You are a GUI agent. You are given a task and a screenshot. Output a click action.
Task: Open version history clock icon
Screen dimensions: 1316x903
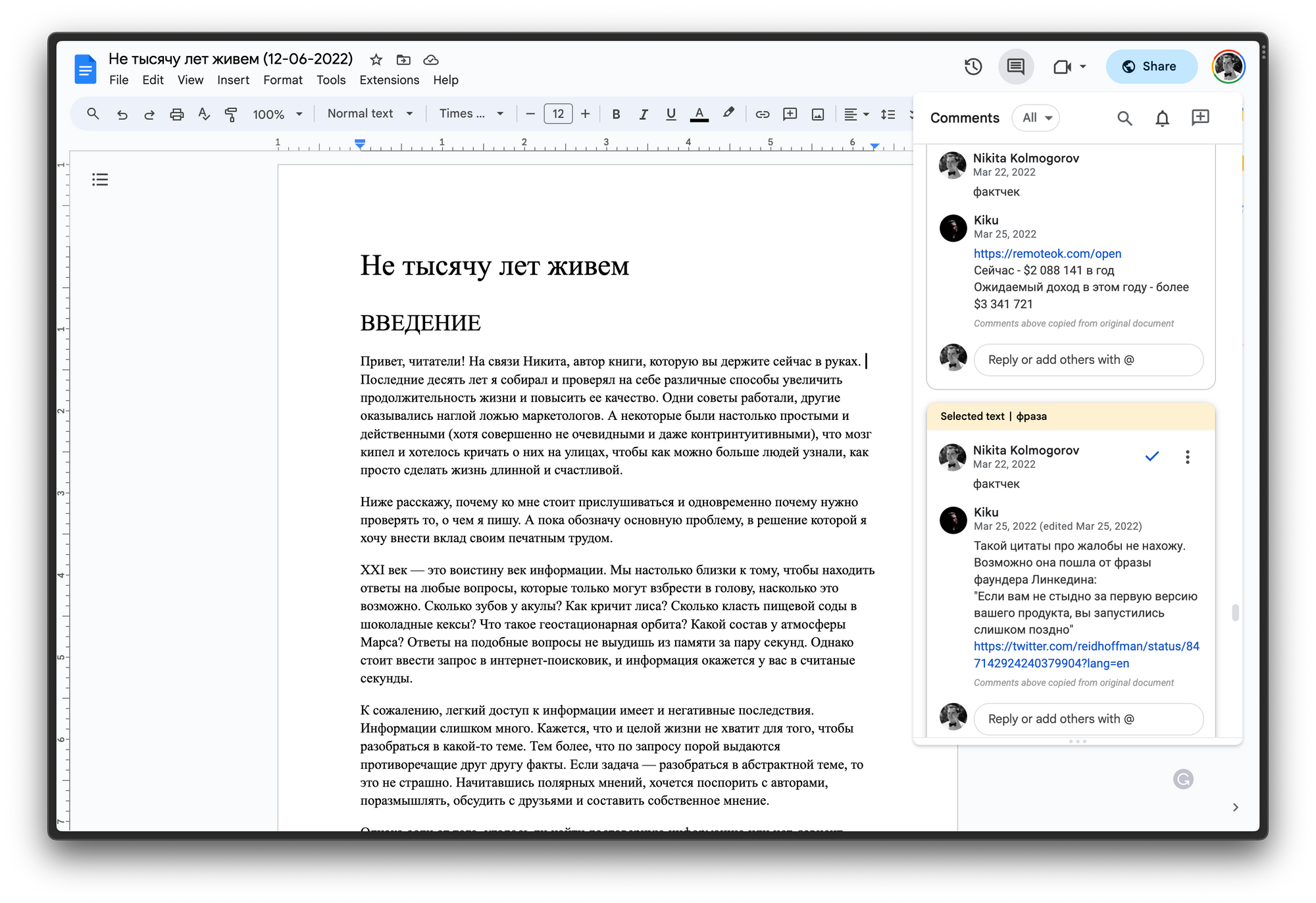[x=973, y=66]
